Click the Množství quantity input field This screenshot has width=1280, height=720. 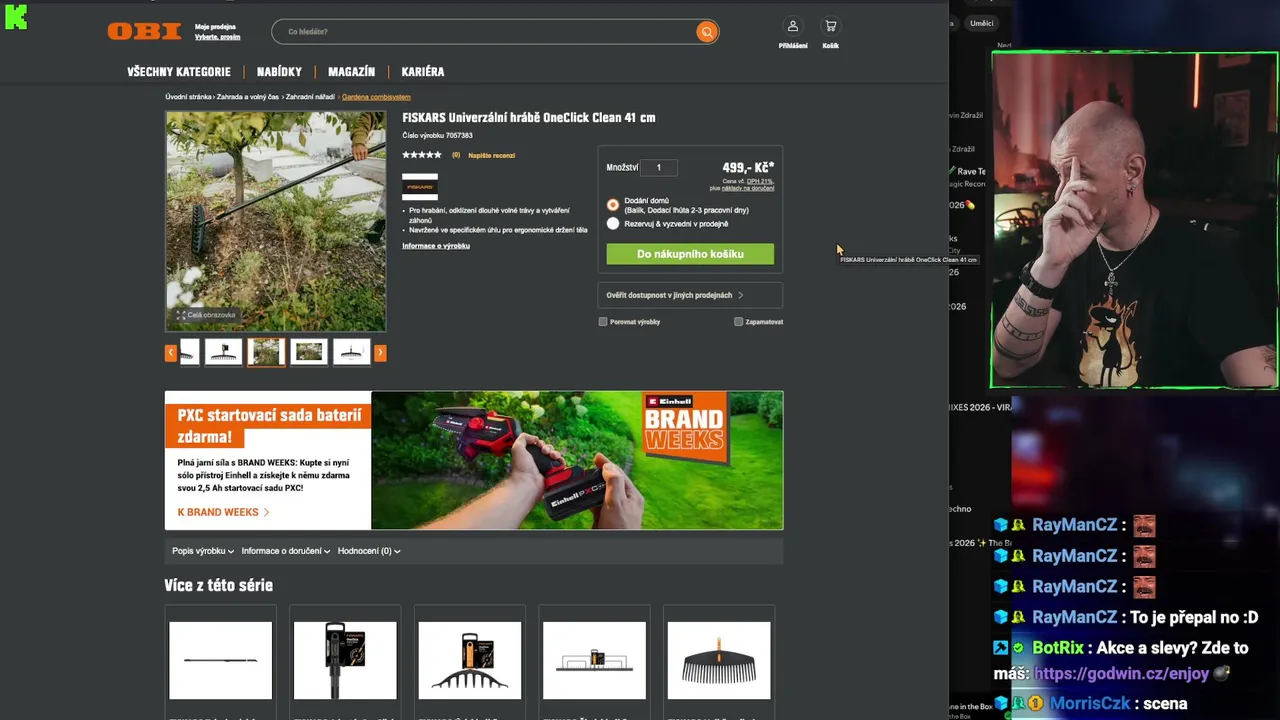[x=658, y=168]
